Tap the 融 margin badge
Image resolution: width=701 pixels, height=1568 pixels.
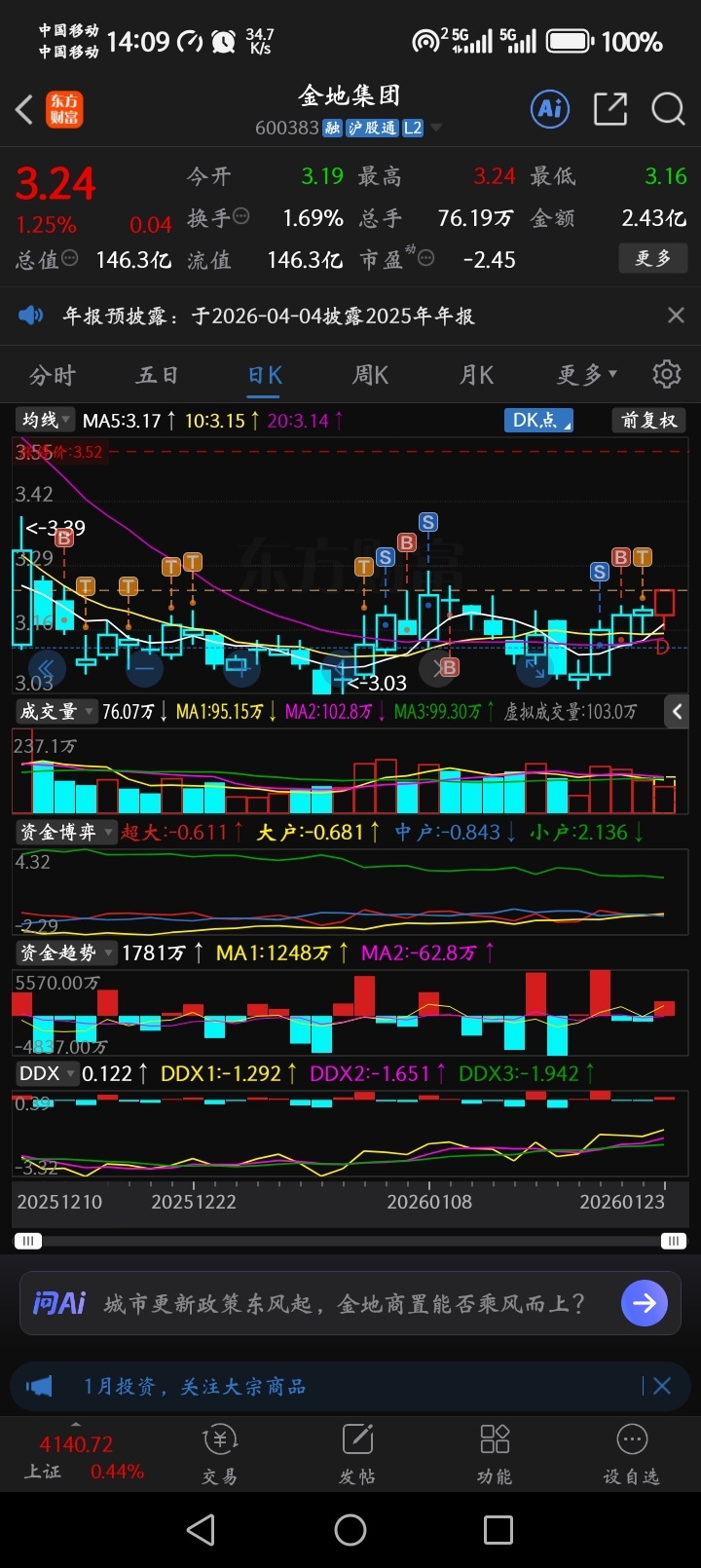(333, 128)
